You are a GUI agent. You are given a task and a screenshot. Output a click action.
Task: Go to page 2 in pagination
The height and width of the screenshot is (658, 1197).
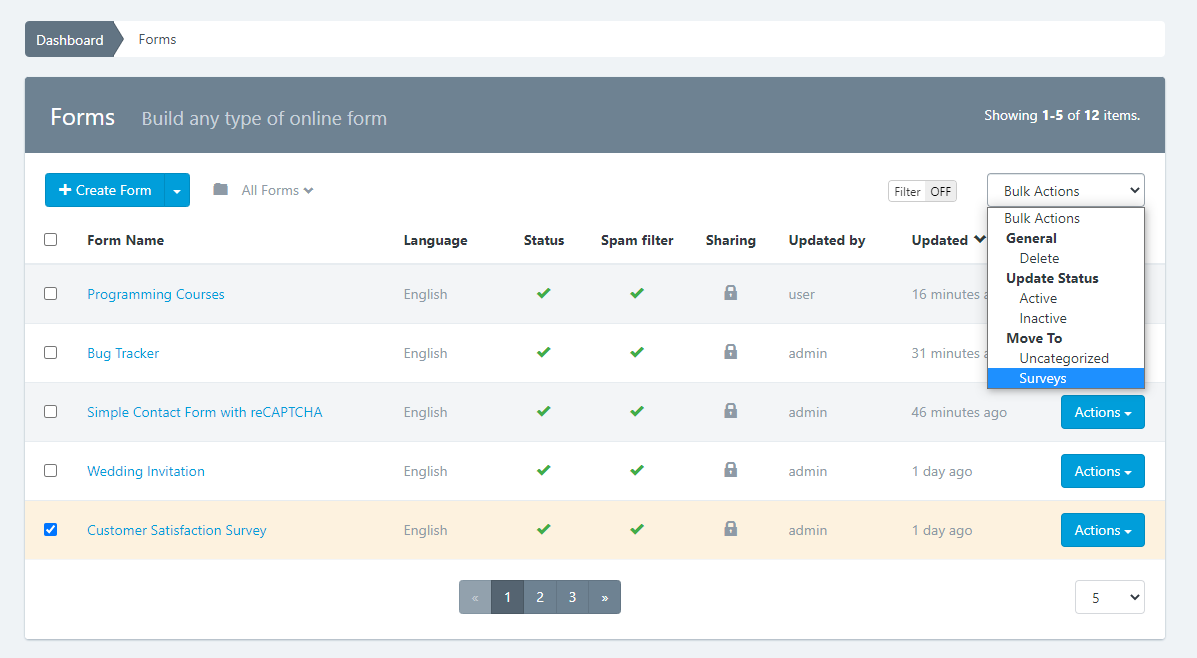(540, 597)
